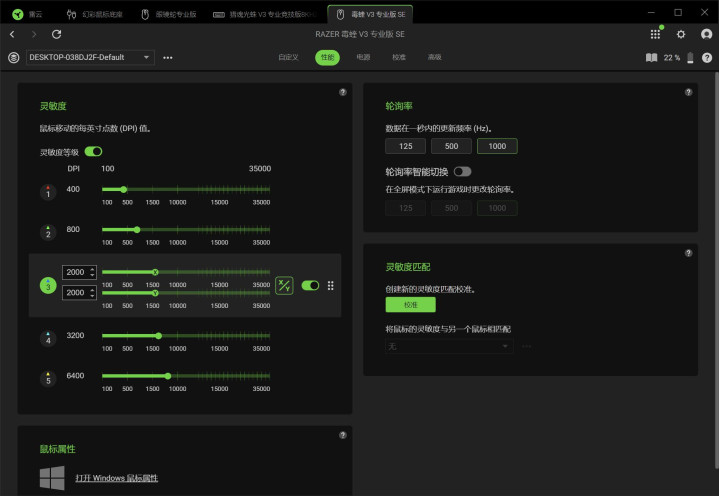Toggle the switch on DPI stage 3 row
Viewport: 719px width, 496px height.
click(310, 286)
